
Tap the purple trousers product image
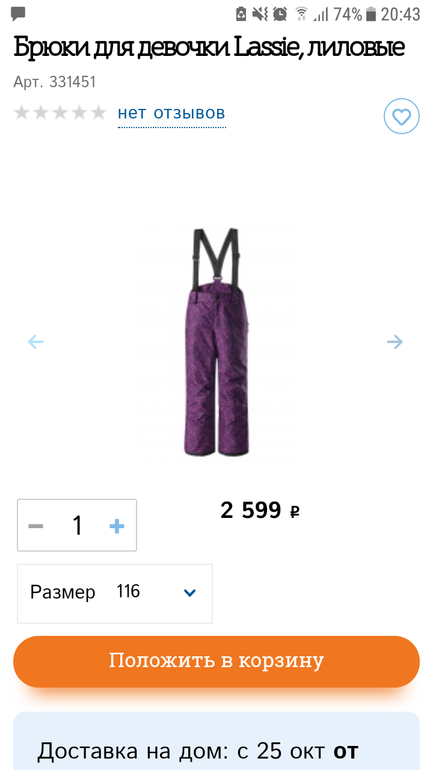216,342
